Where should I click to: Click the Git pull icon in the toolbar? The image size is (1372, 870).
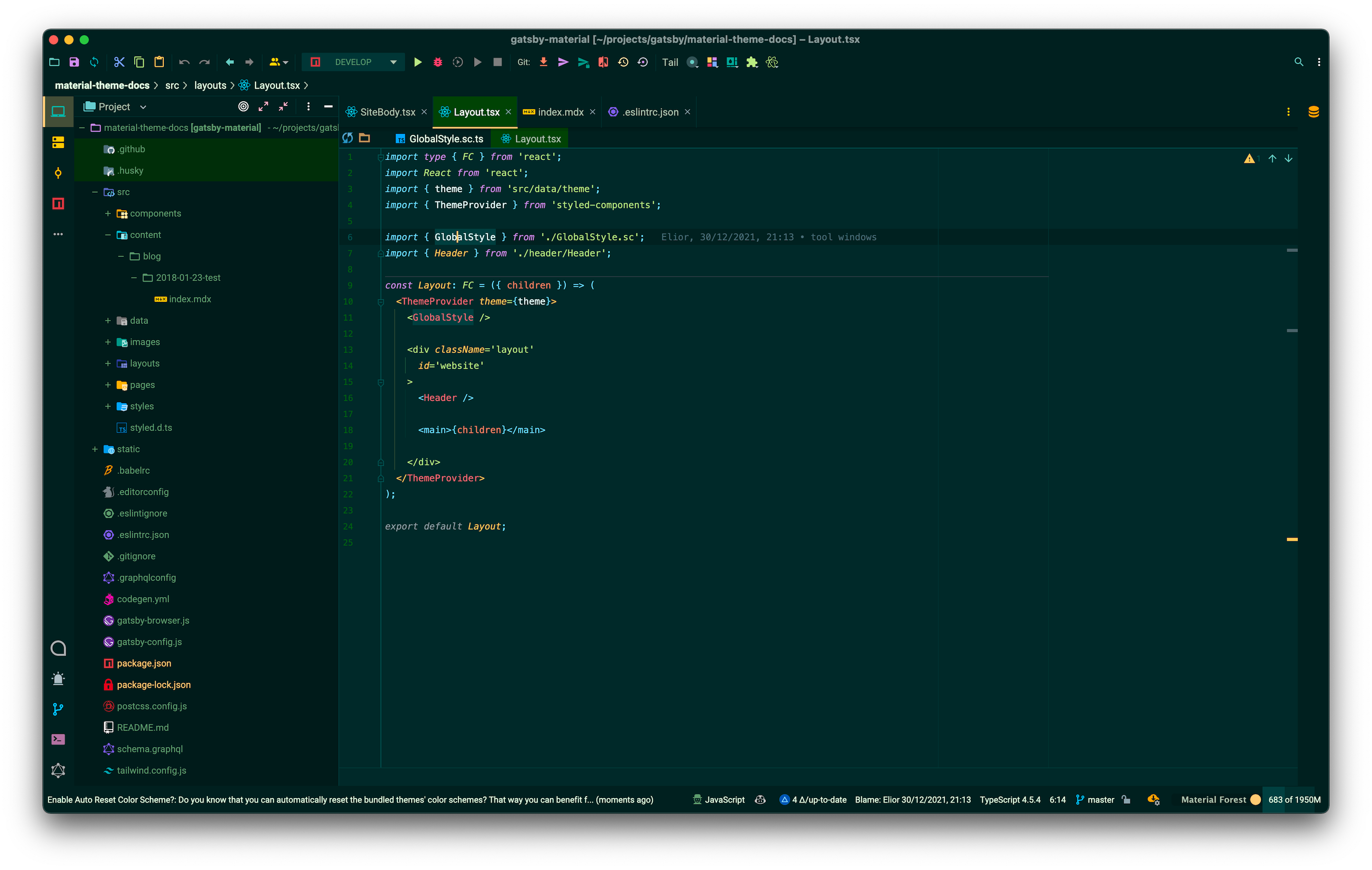coord(543,62)
